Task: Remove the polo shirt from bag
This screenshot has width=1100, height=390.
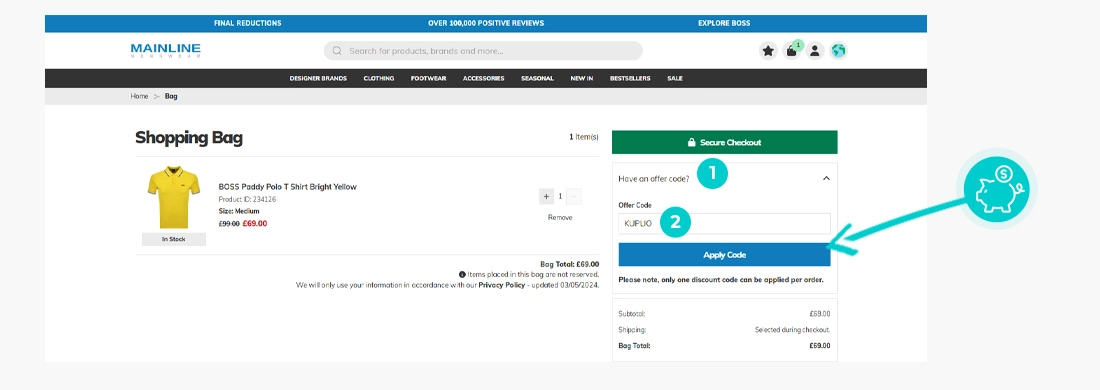Action: pyautogui.click(x=560, y=217)
